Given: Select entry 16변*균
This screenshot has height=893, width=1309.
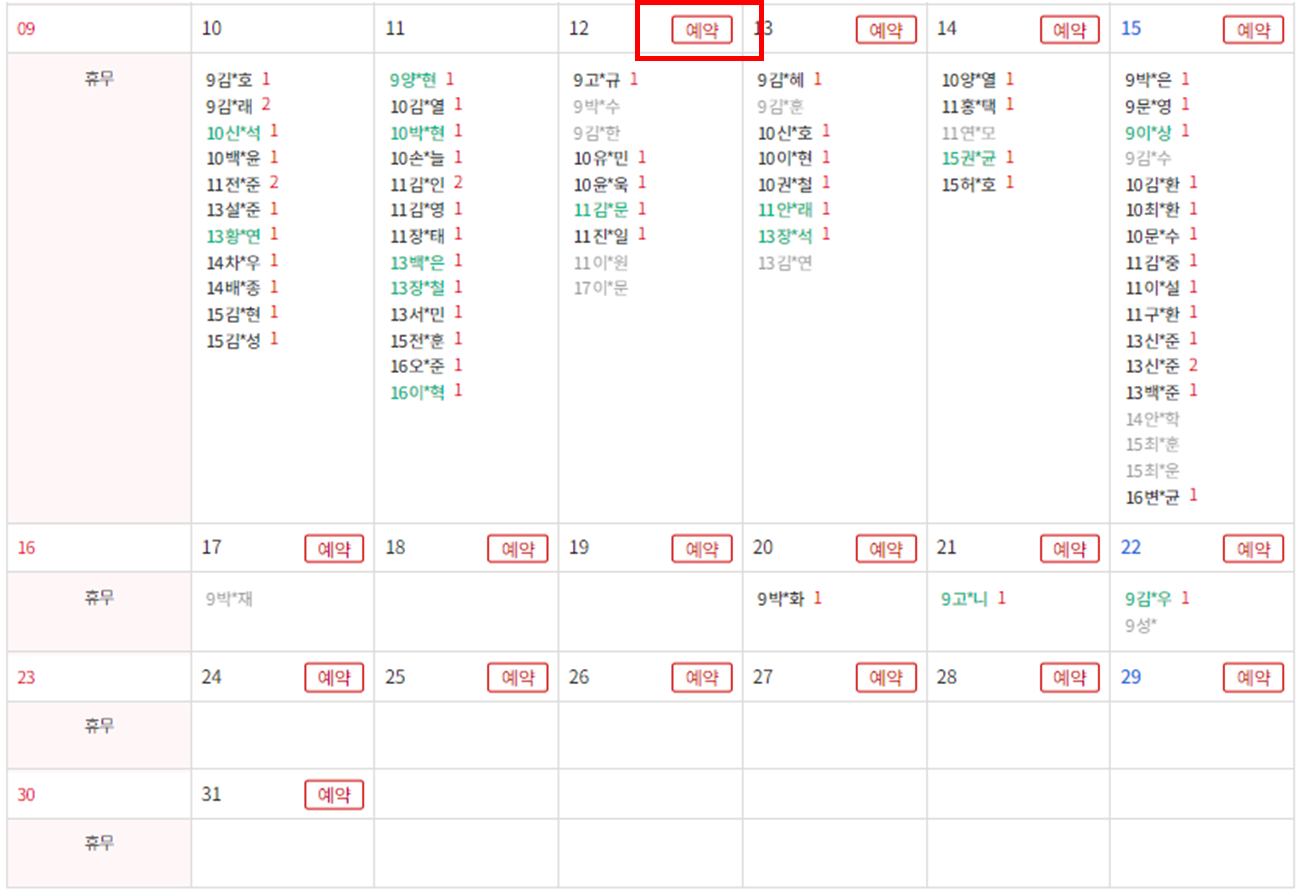Looking at the screenshot, I should click(1154, 497).
